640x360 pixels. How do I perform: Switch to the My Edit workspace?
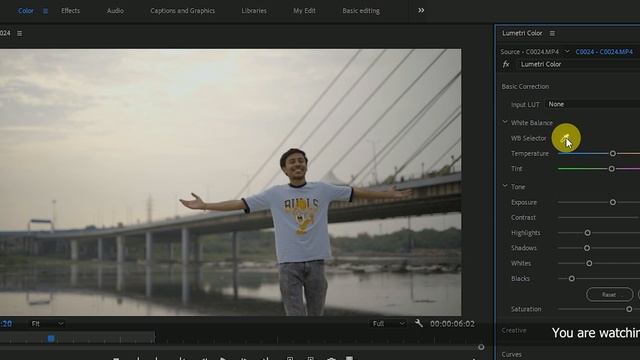coord(304,11)
